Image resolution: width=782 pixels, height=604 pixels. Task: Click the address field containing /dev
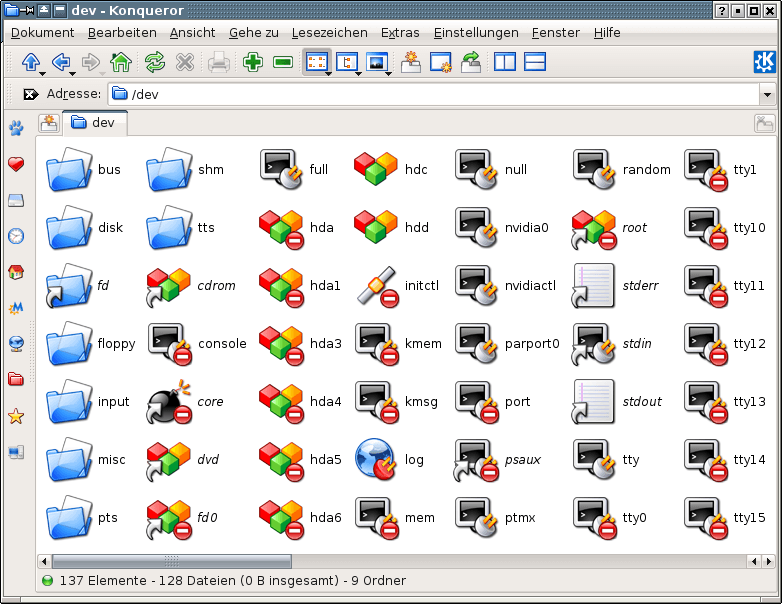pos(440,95)
